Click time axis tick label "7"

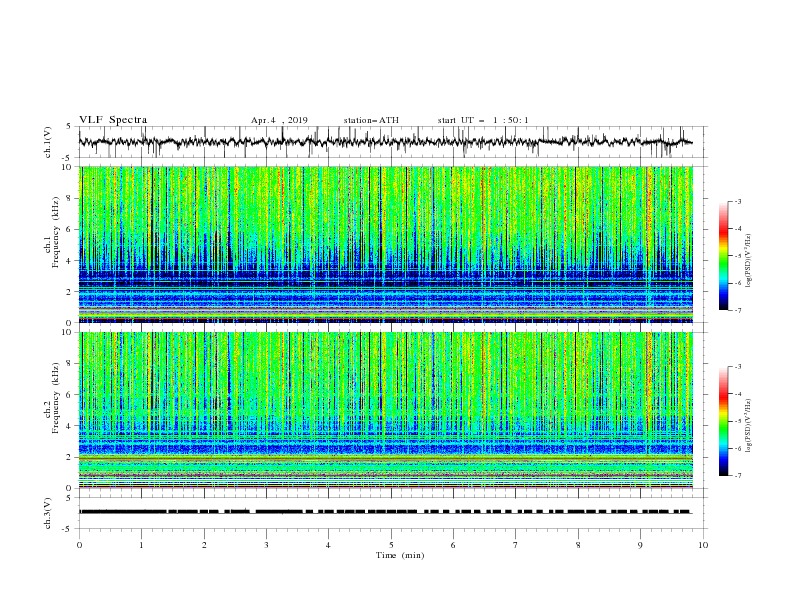click(x=516, y=545)
